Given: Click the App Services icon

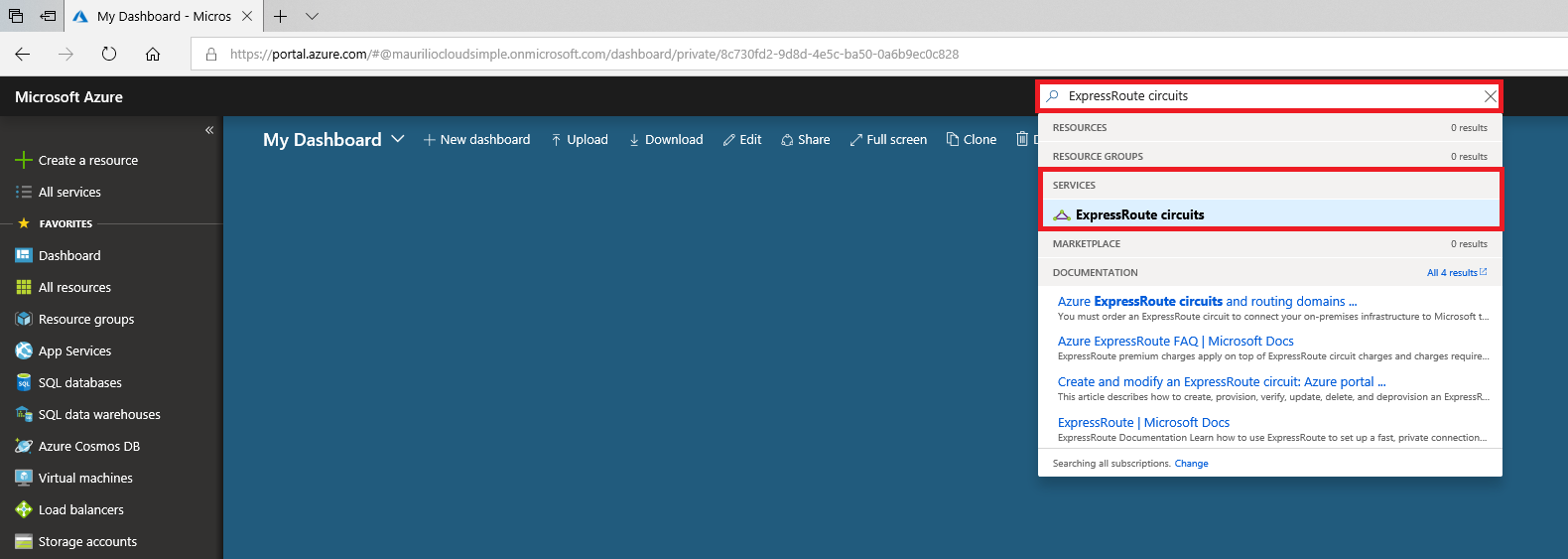Looking at the screenshot, I should coord(24,350).
